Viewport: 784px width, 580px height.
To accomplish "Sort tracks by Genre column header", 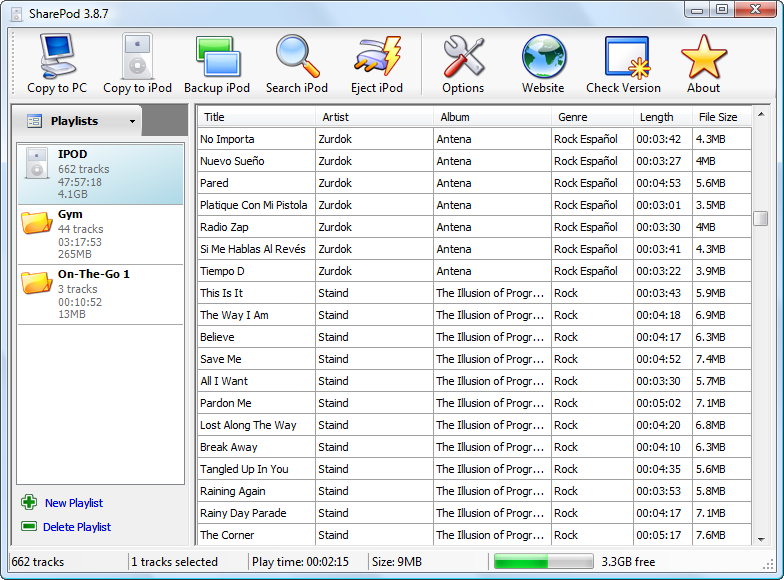I will point(592,117).
